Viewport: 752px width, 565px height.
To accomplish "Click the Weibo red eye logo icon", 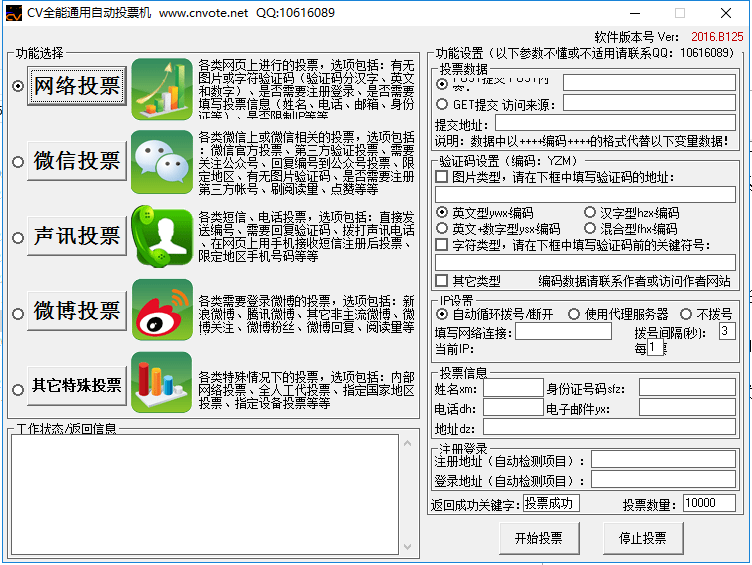I will pos(162,310).
